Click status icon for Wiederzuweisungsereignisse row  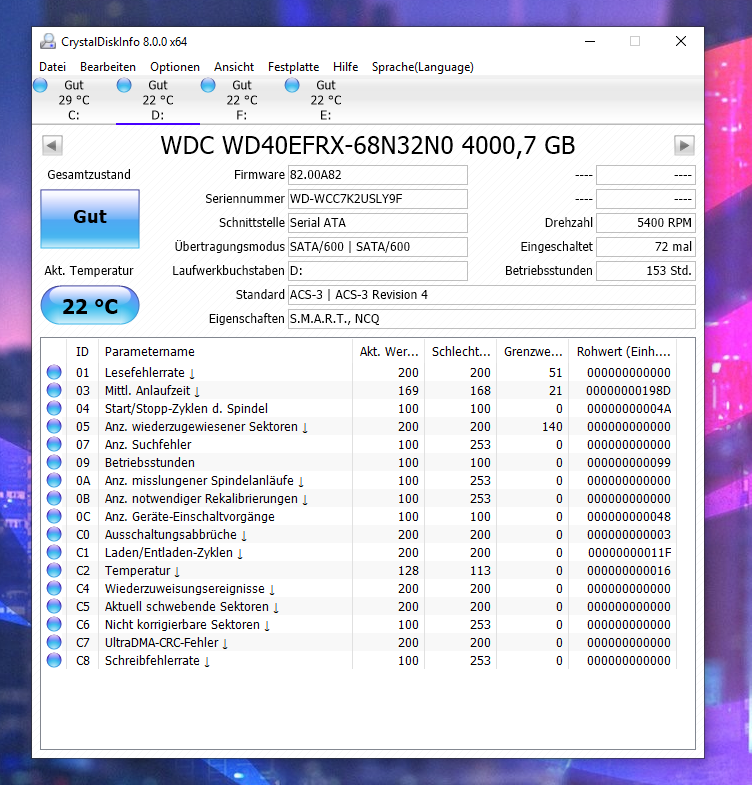click(x=54, y=588)
